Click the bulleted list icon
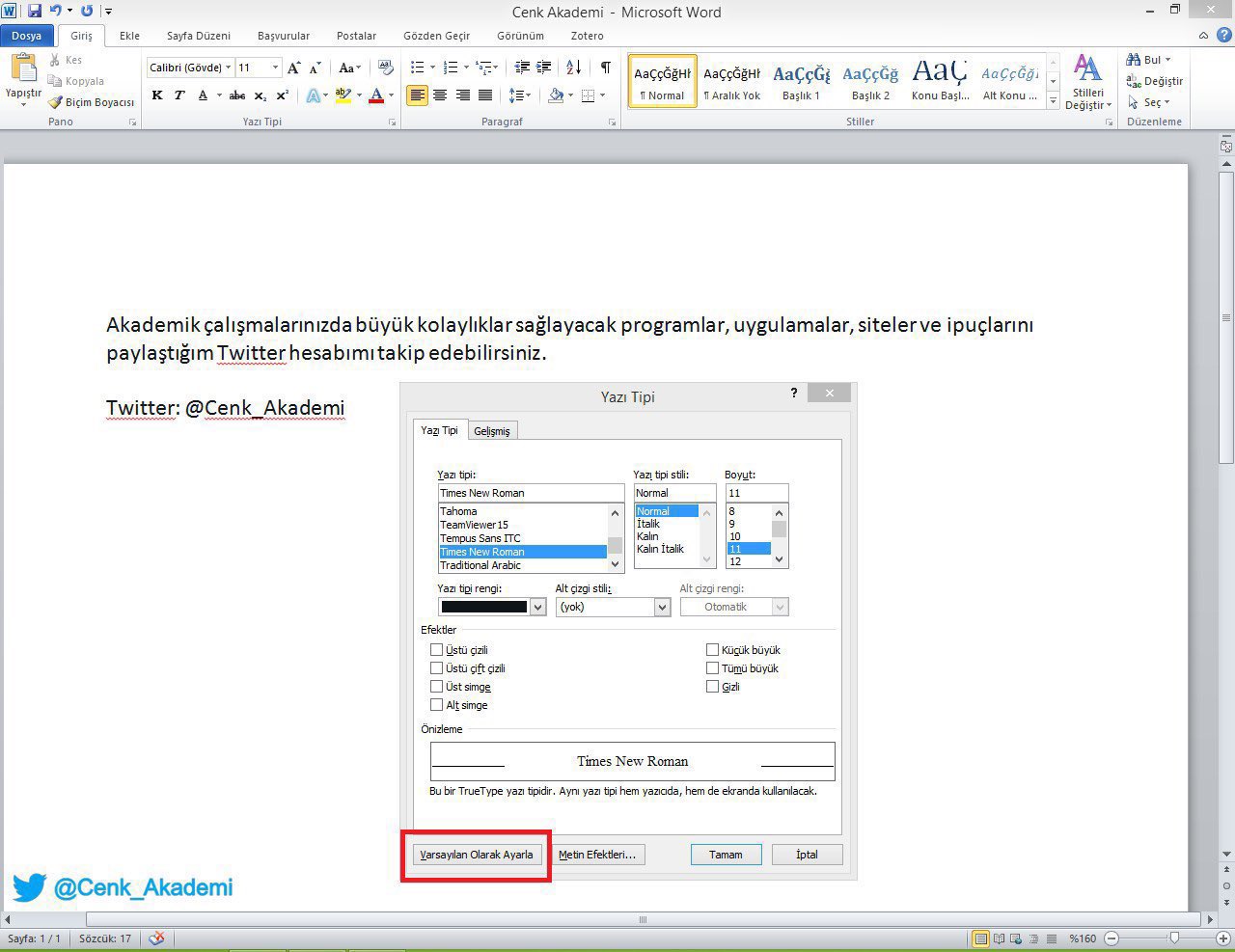Viewport: 1235px width, 952px height. pyautogui.click(x=417, y=68)
